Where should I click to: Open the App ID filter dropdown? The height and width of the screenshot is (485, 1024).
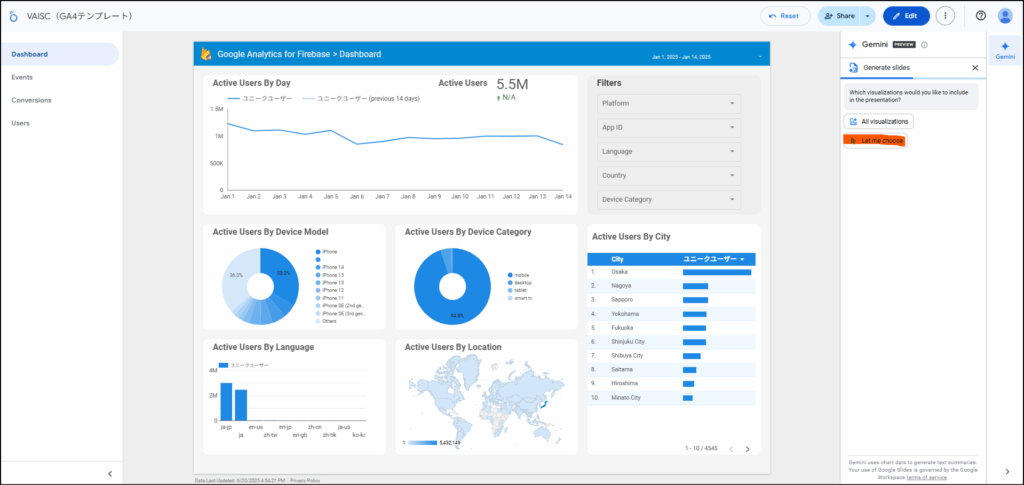click(669, 127)
